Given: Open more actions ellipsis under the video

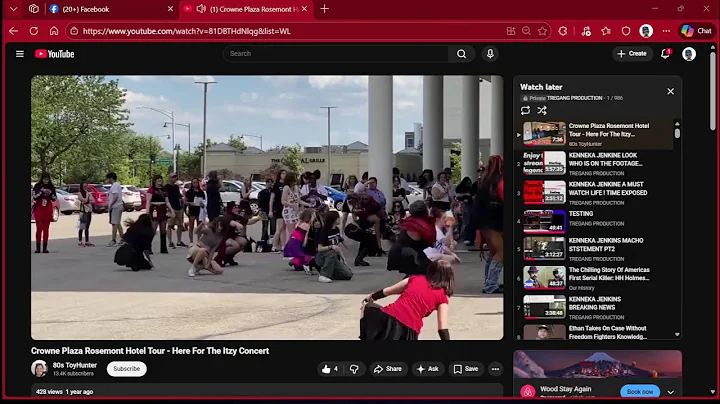Looking at the screenshot, I should (495, 369).
